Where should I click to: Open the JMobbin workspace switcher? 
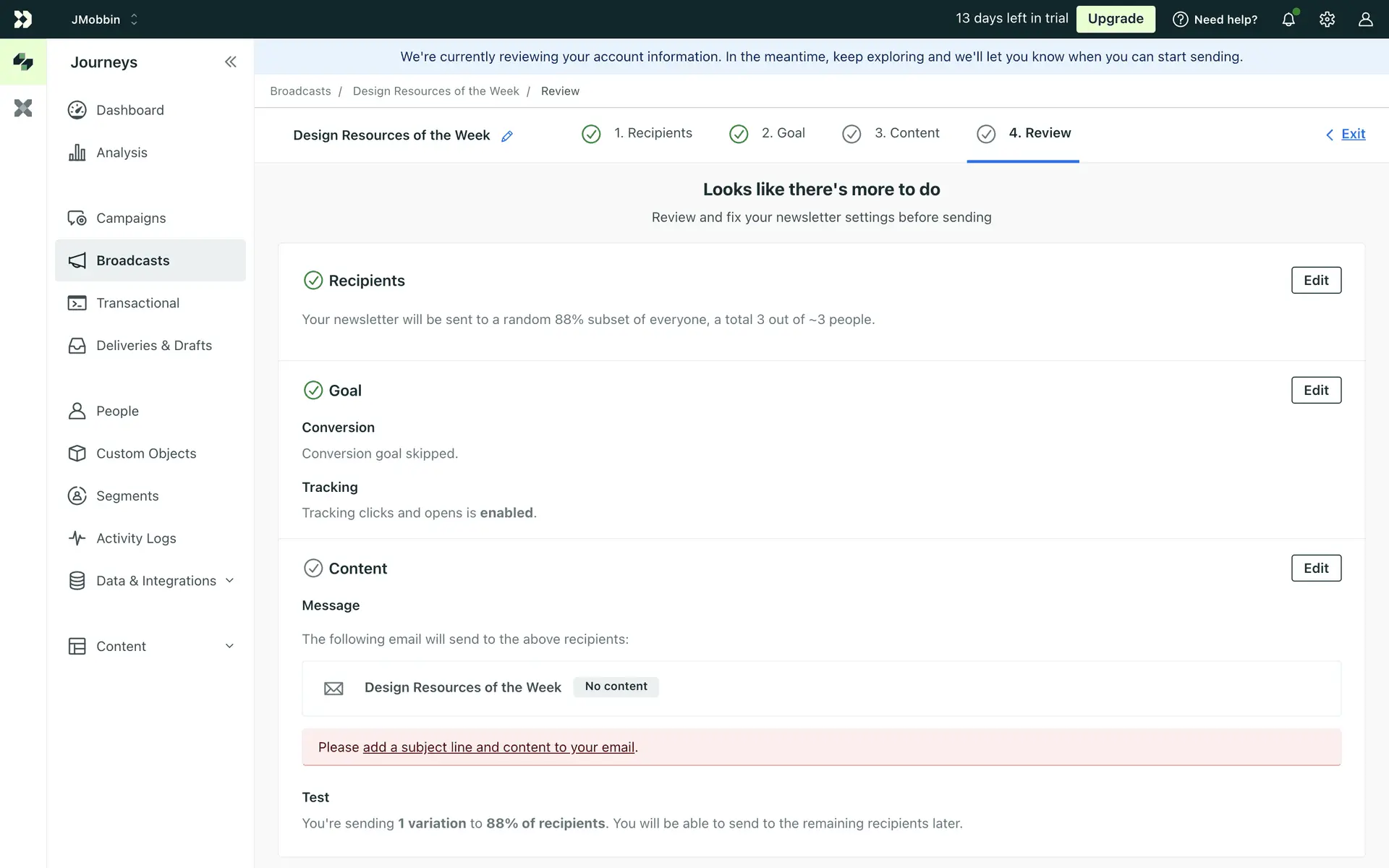coord(104,20)
